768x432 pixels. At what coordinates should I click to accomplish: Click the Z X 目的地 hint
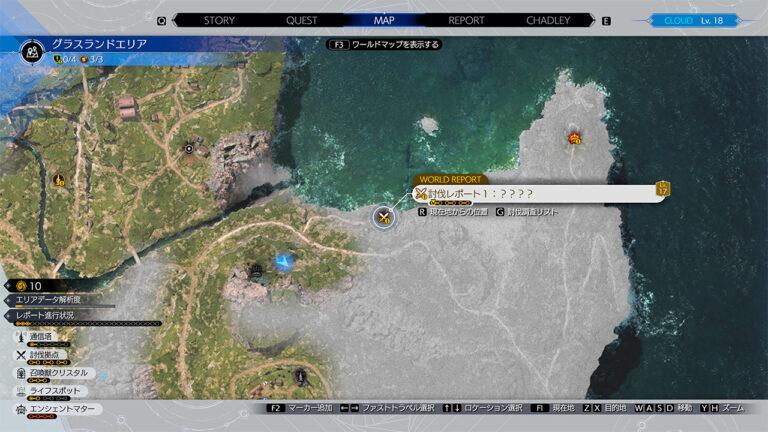[604, 408]
